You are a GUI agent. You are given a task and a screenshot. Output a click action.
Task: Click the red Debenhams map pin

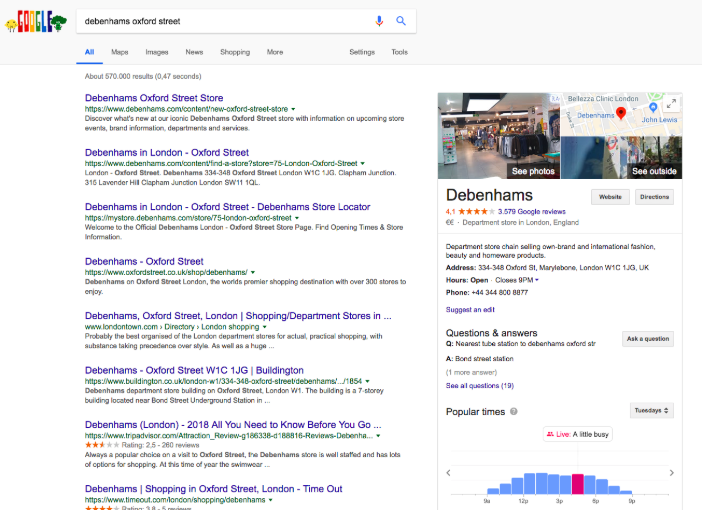(x=621, y=113)
